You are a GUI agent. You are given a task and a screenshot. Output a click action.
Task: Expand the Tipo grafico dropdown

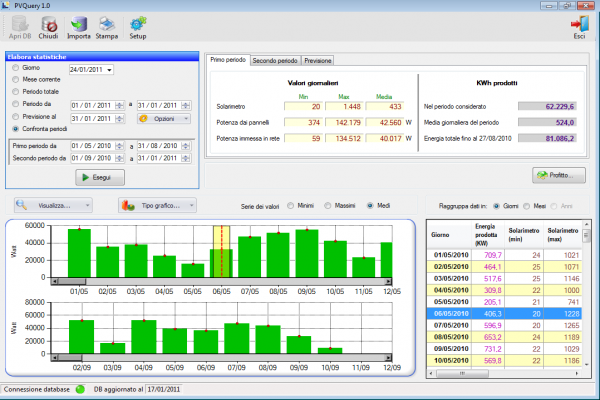tap(157, 206)
